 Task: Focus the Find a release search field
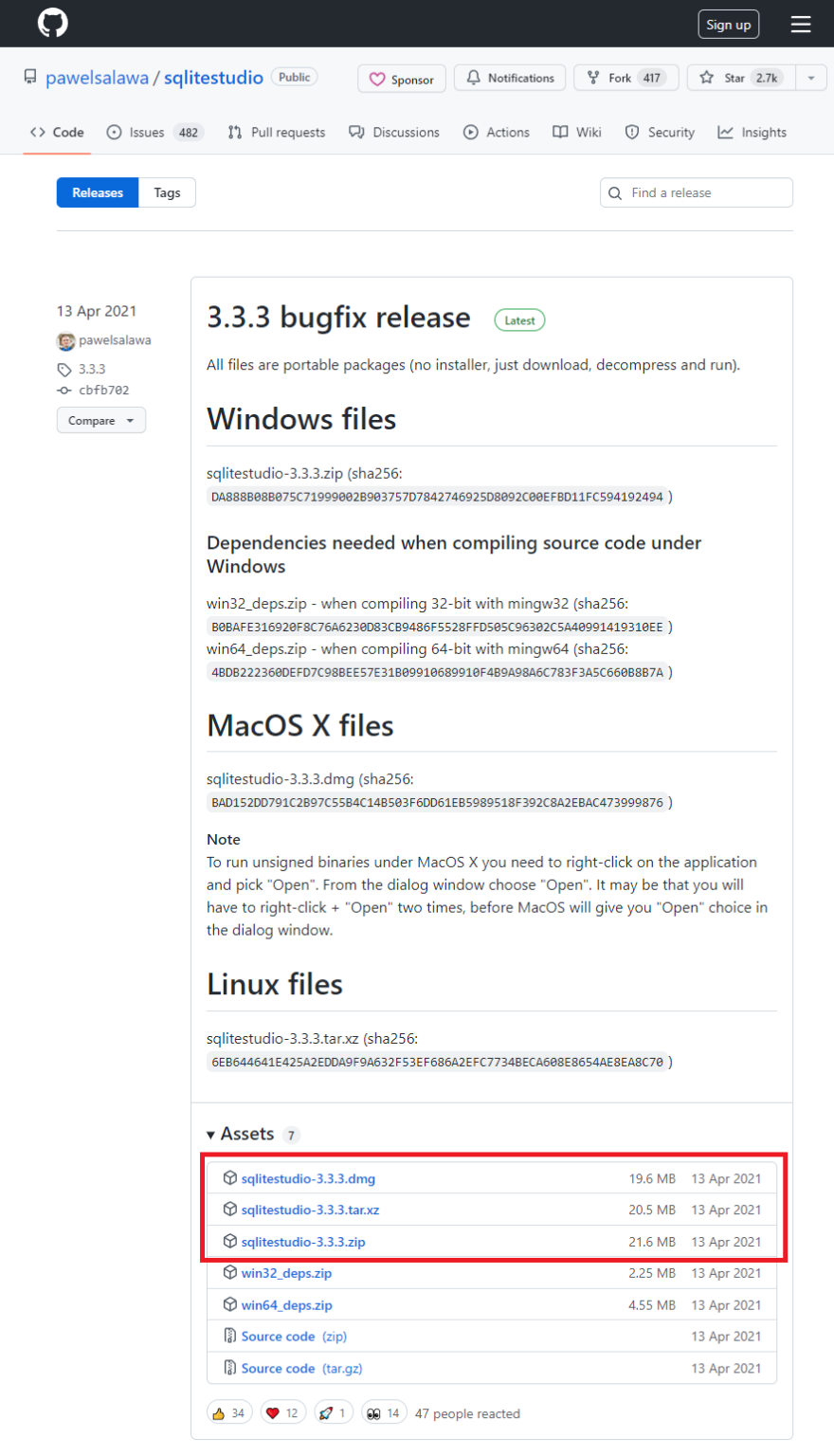click(x=706, y=192)
